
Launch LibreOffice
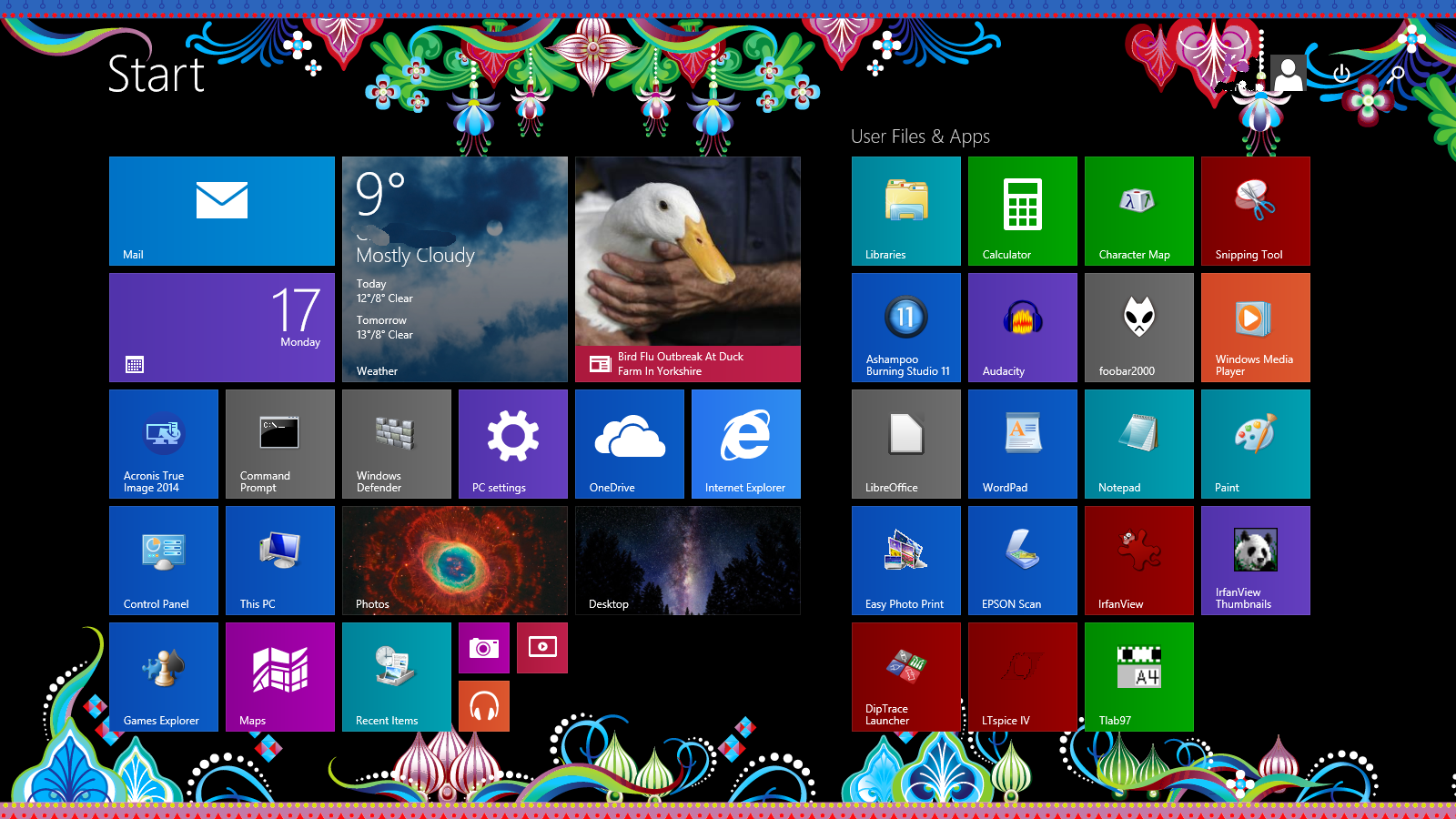coord(906,444)
